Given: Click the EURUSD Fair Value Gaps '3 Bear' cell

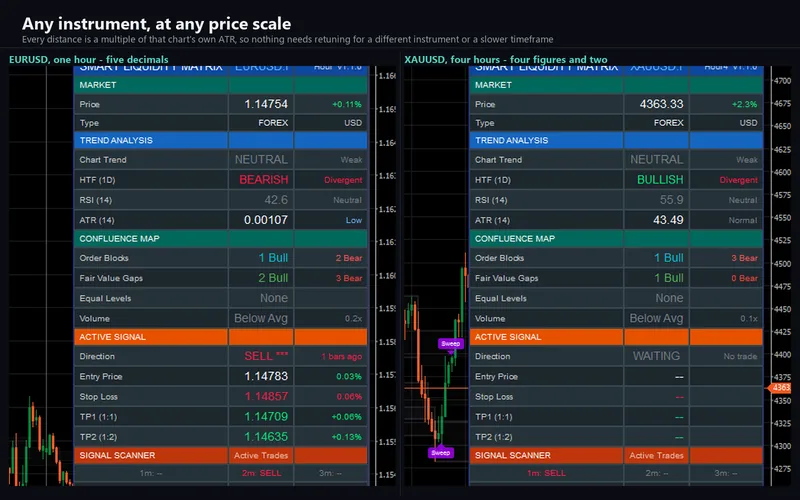Looking at the screenshot, I should 349,279.
